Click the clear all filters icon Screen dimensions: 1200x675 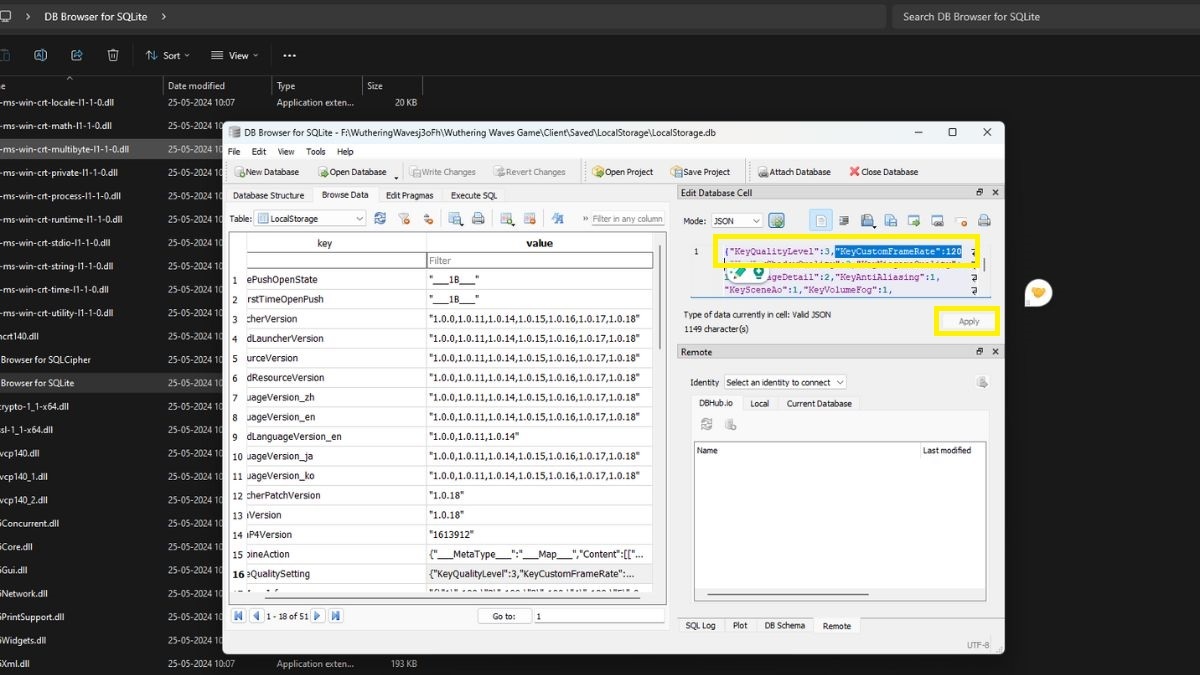(x=404, y=218)
